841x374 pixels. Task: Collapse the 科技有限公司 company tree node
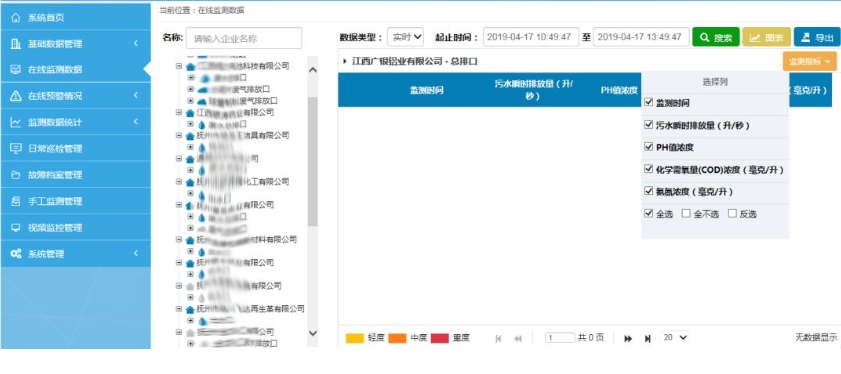coord(179,67)
